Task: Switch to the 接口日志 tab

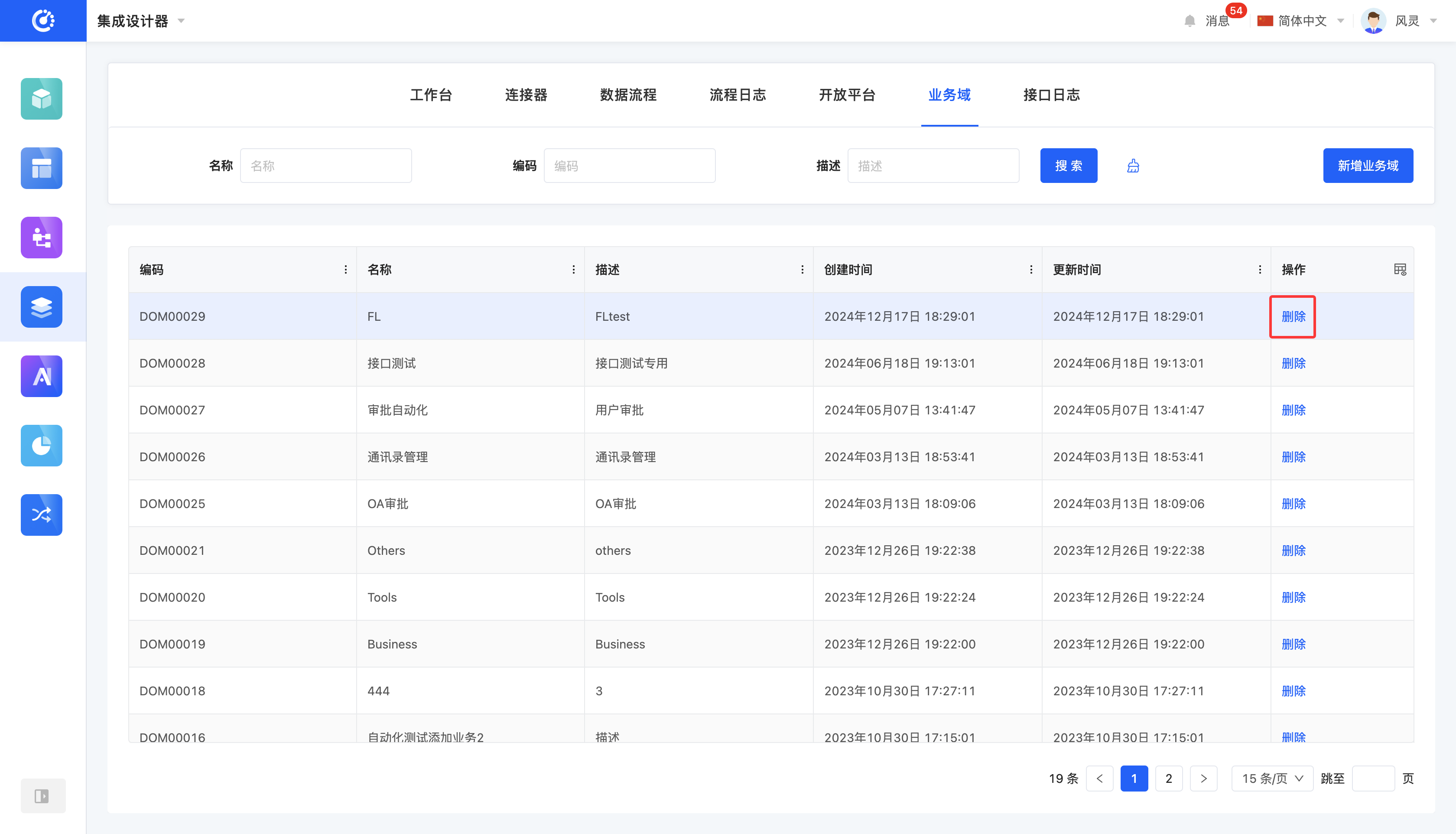Action: (x=1051, y=95)
